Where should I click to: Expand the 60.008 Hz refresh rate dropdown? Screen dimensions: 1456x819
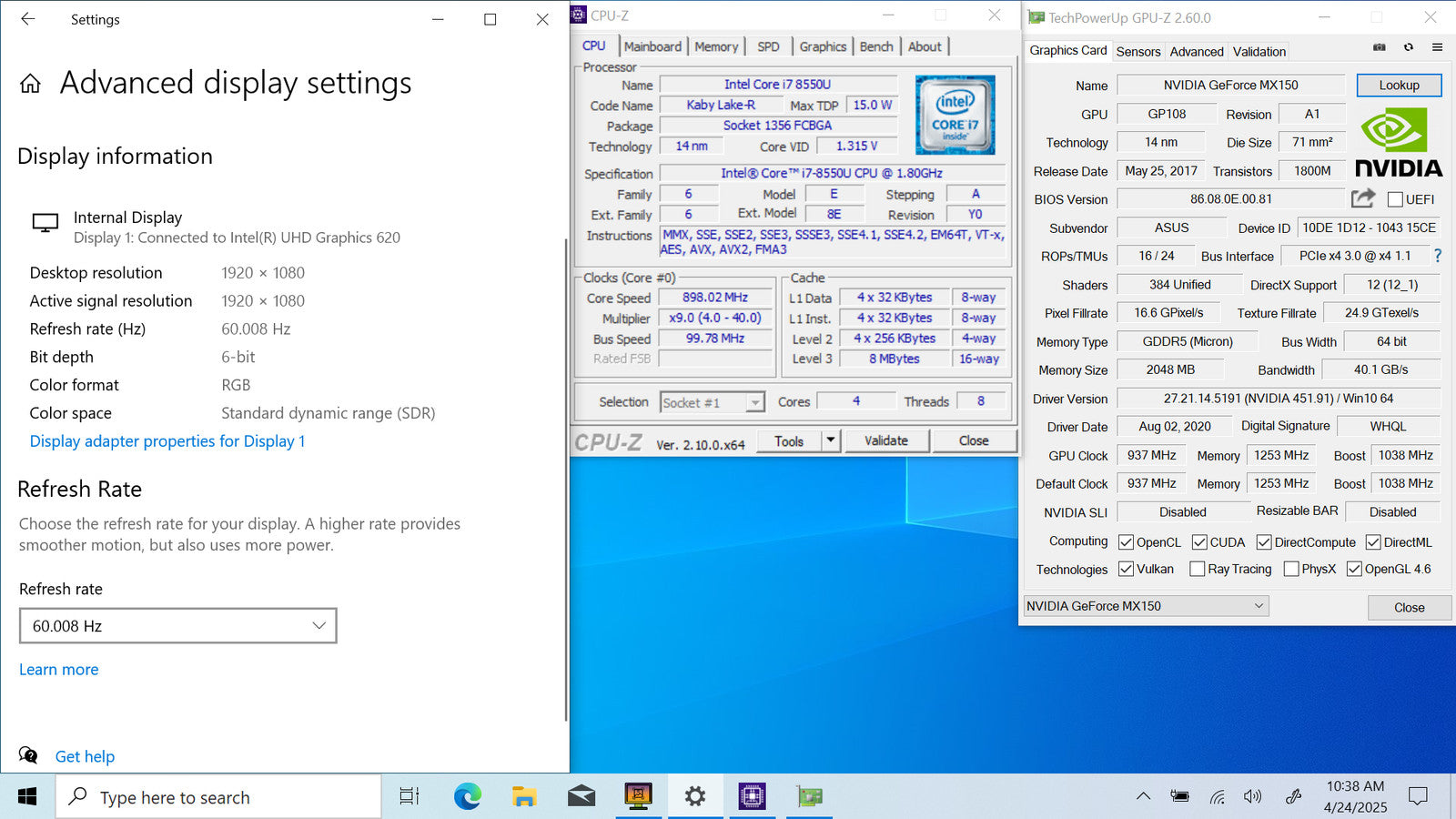[178, 626]
